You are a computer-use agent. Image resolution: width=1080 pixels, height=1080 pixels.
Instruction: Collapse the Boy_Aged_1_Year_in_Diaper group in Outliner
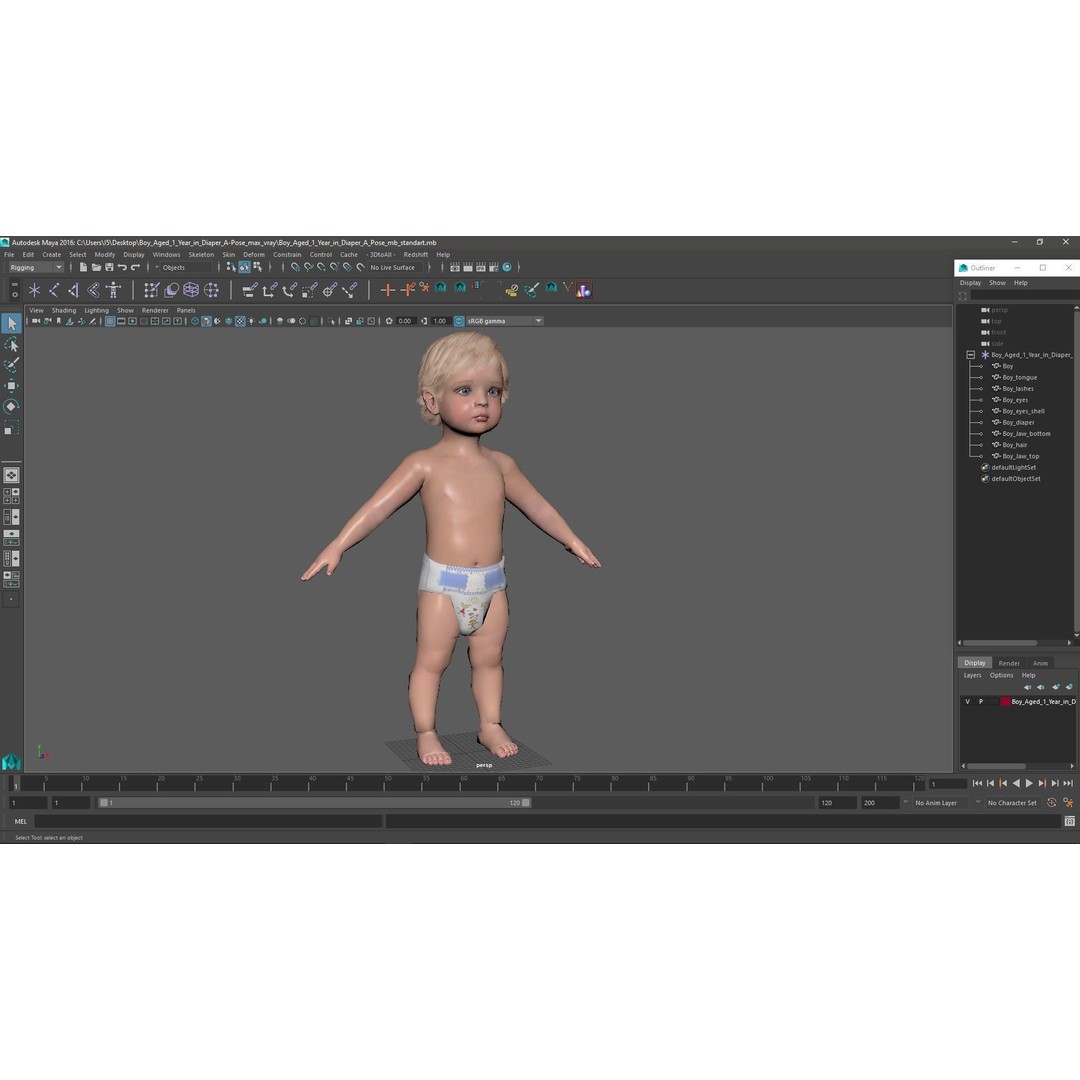click(970, 355)
